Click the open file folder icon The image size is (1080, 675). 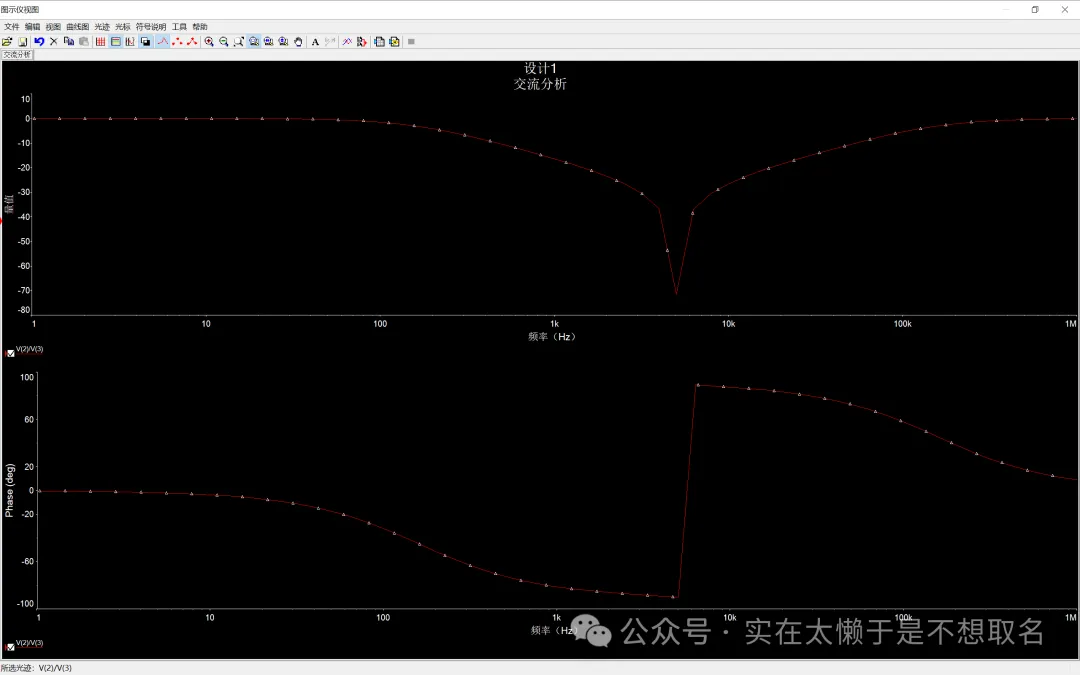coord(7,42)
